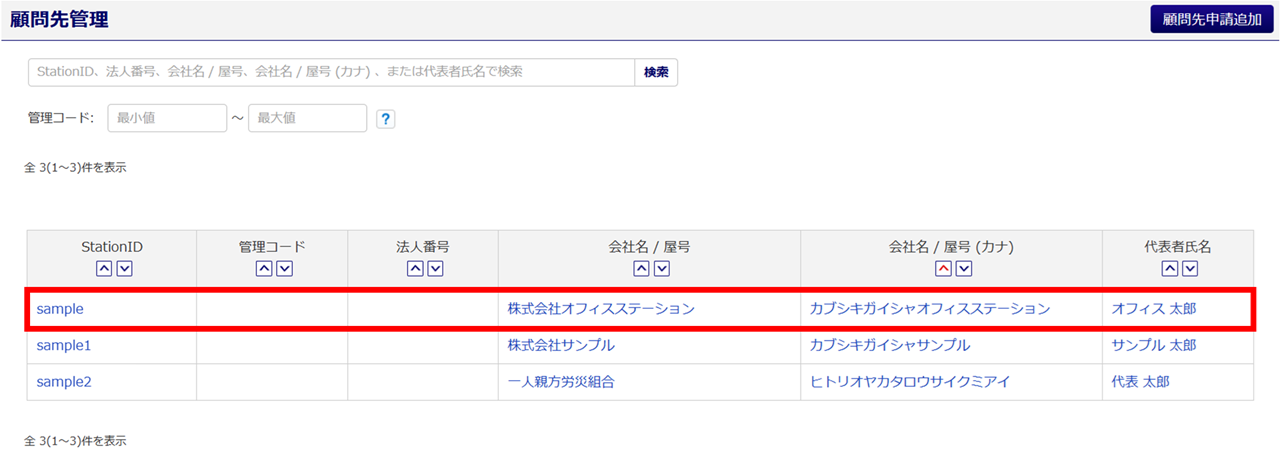Click カブシキガイシャサンプル kana link

point(890,345)
